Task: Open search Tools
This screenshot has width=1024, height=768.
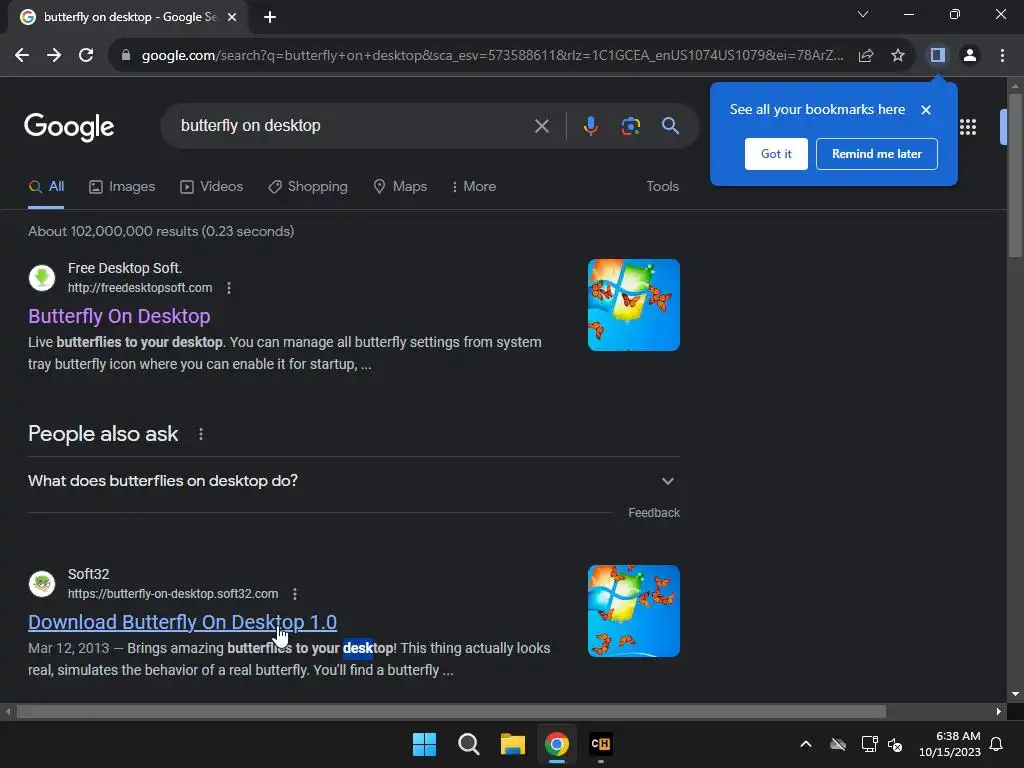Action: (662, 187)
